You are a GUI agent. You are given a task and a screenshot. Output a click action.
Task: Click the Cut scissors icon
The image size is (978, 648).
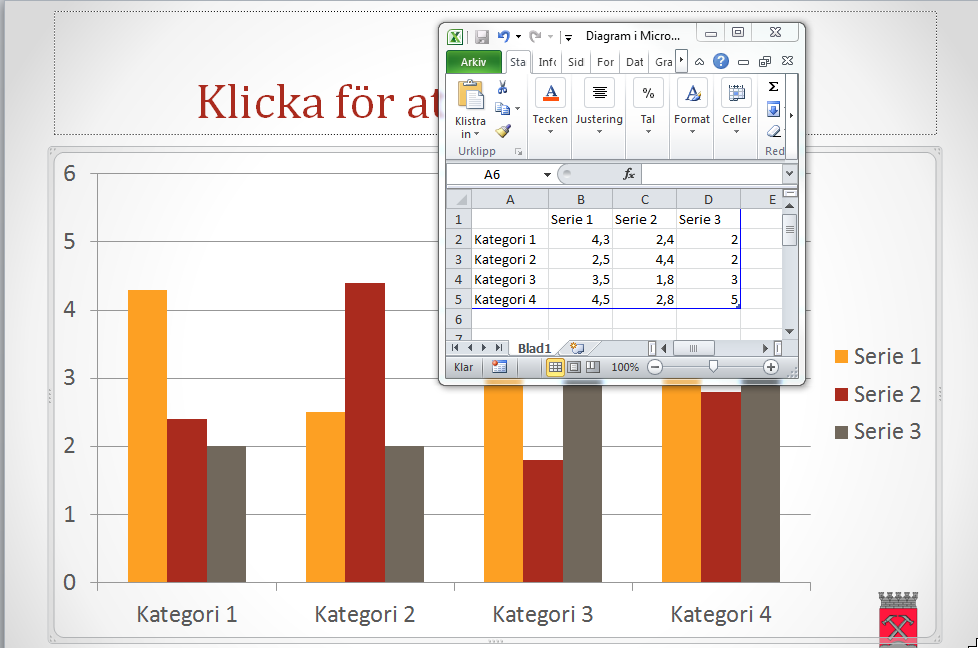(x=502, y=87)
